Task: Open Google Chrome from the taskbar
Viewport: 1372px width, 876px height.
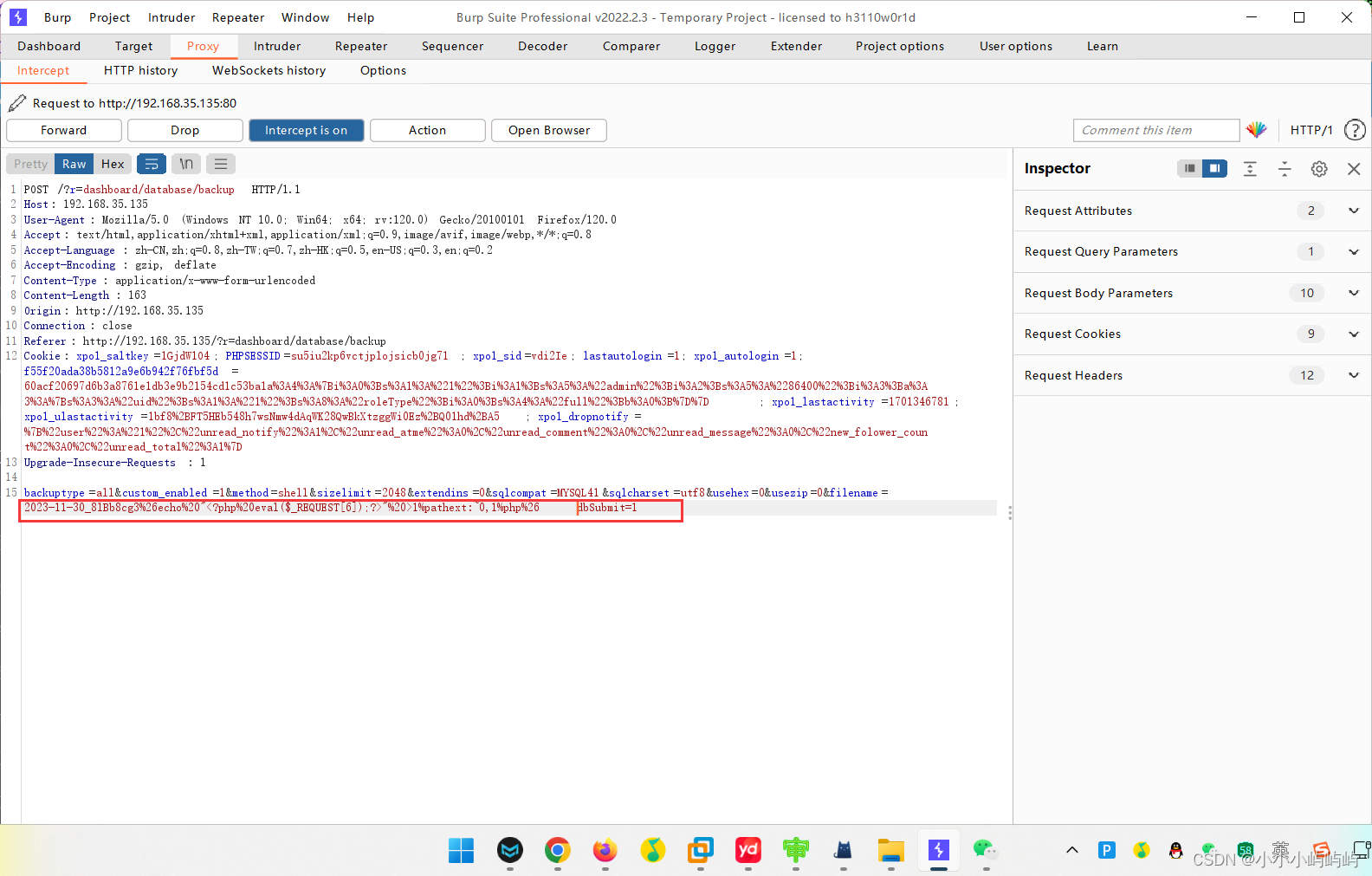Action: click(558, 851)
